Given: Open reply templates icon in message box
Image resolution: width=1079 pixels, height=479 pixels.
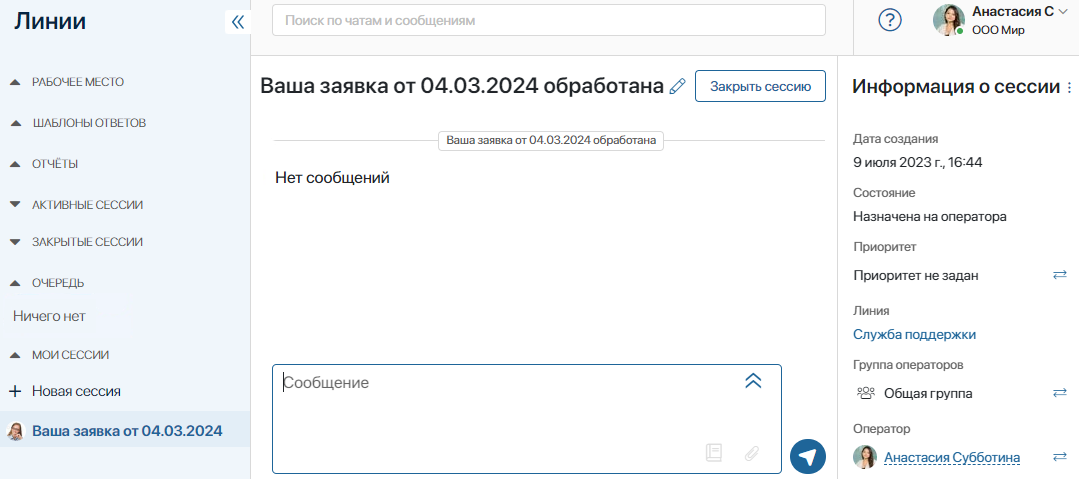Looking at the screenshot, I should pyautogui.click(x=714, y=453).
